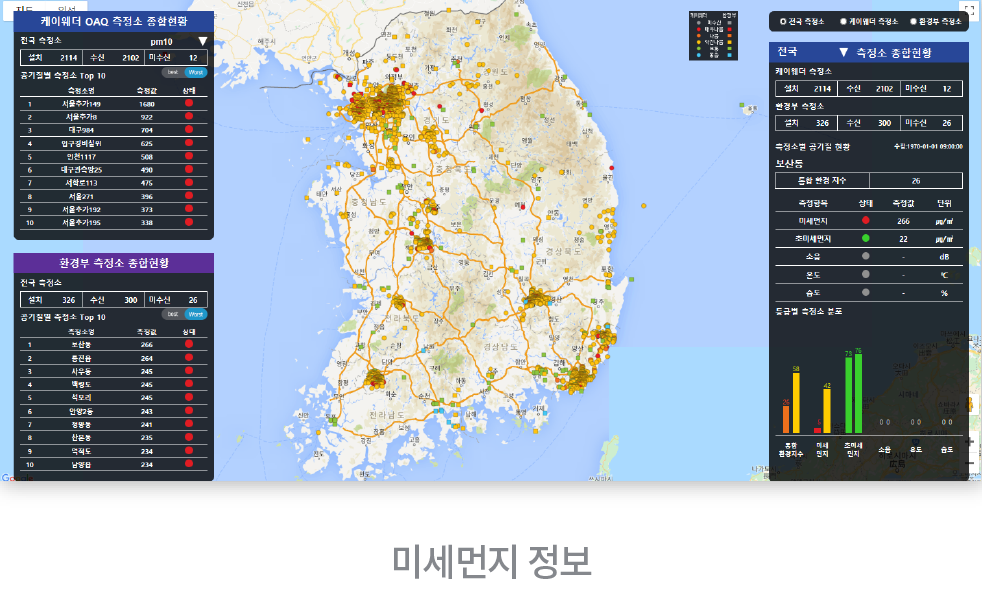
Task: Click the Google logo on map
Action: click(x=12, y=477)
